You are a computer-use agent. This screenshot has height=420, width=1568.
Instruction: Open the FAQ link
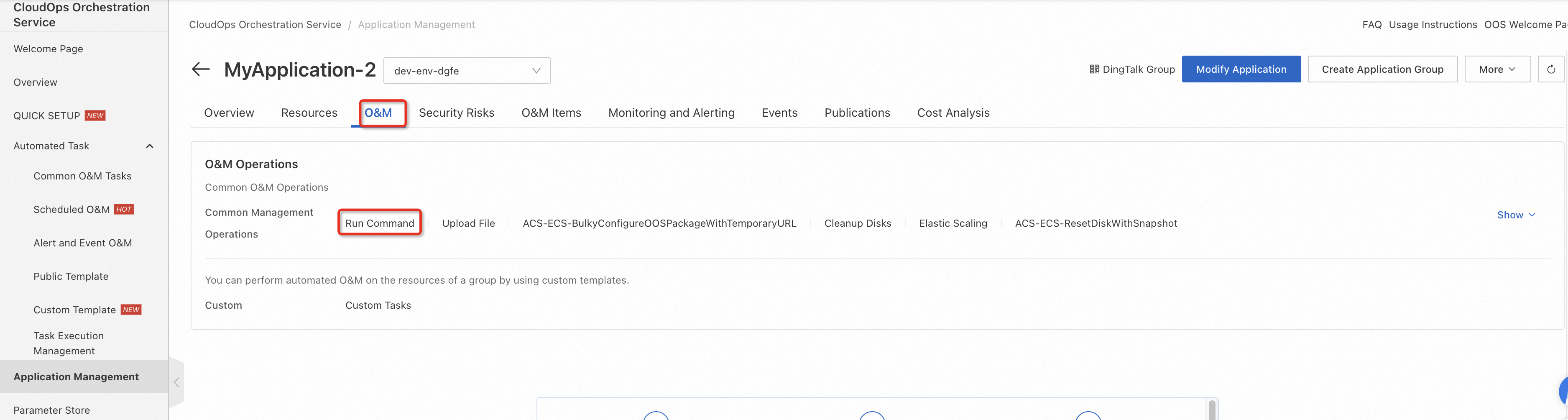1372,24
